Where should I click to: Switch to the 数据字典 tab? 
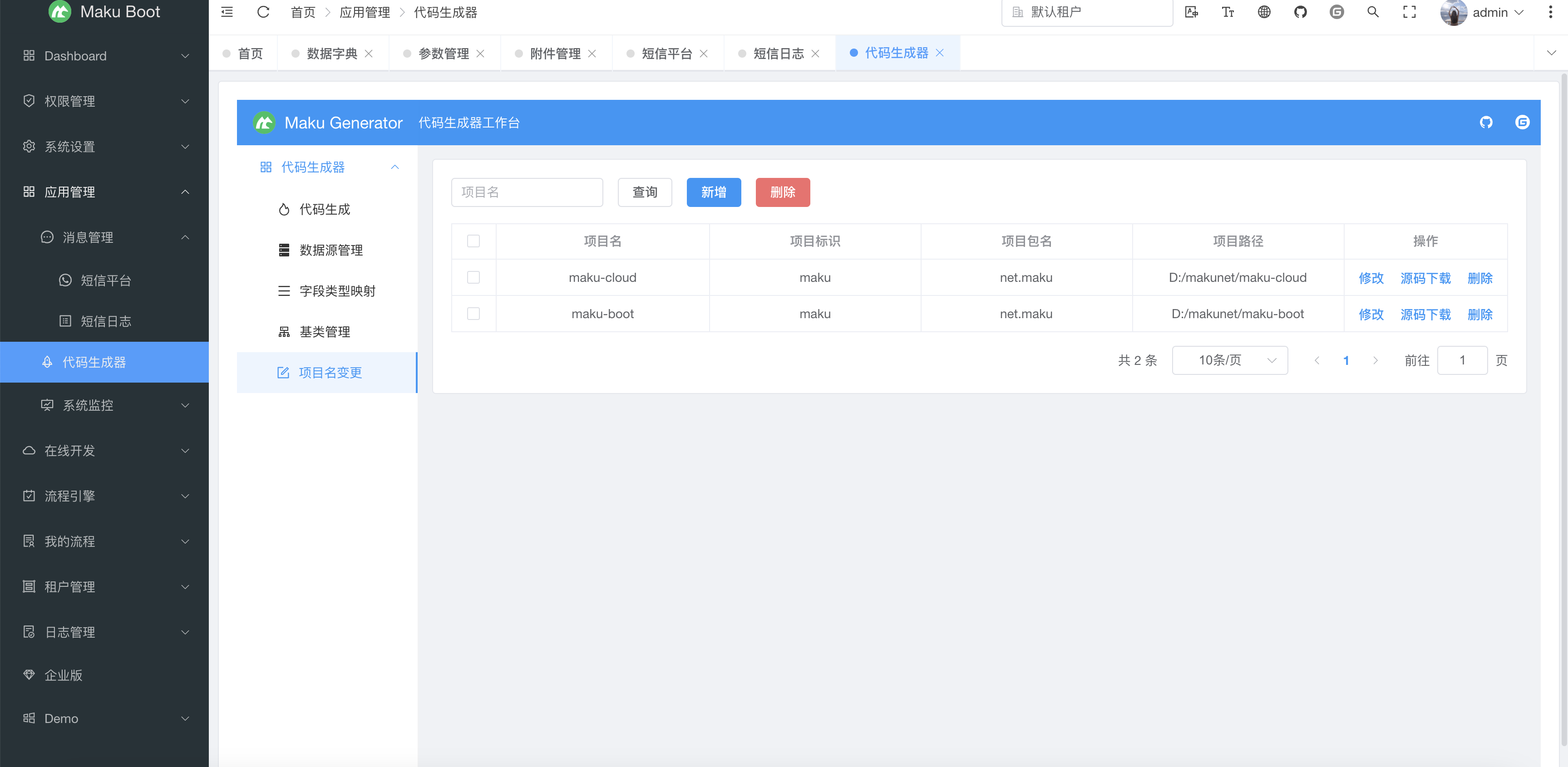pyautogui.click(x=332, y=54)
